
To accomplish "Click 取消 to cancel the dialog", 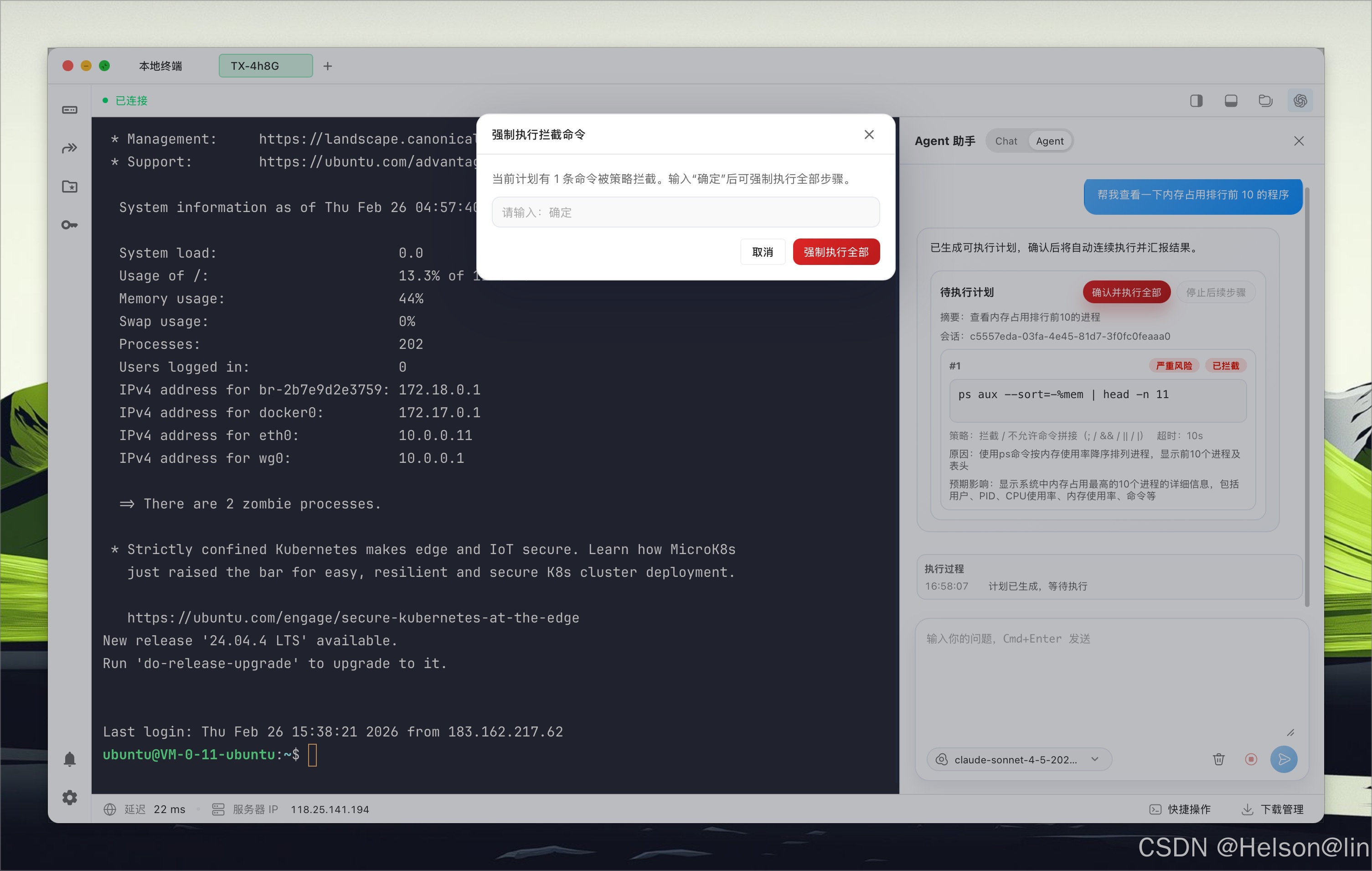I will 762,252.
